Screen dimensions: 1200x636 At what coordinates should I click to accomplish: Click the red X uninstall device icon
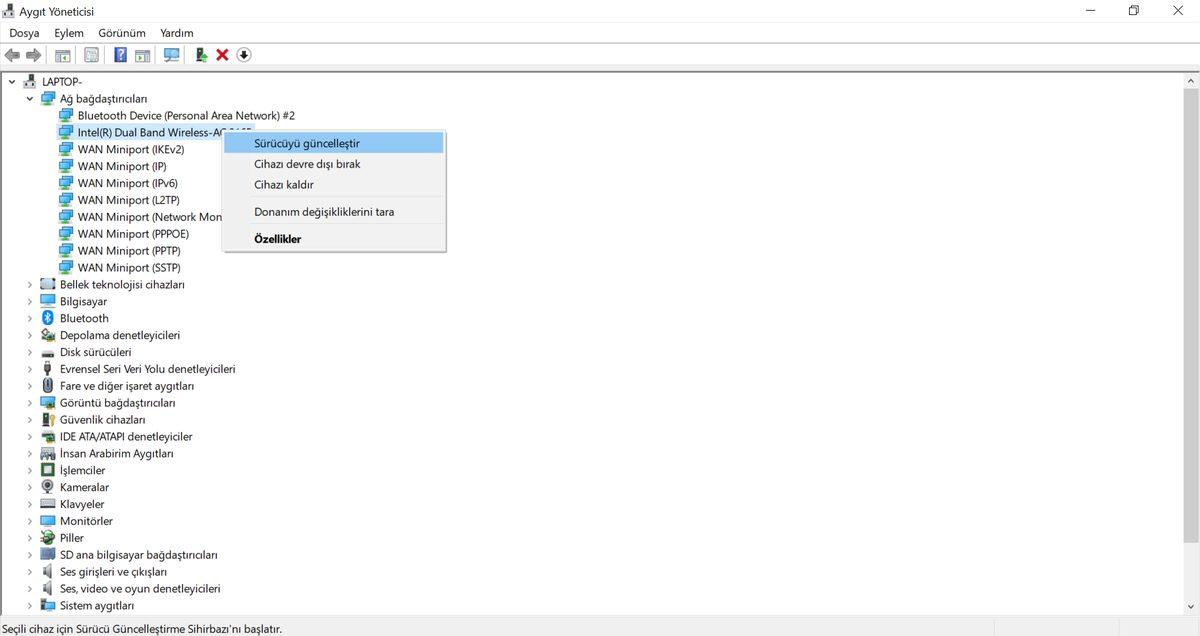tap(222, 55)
